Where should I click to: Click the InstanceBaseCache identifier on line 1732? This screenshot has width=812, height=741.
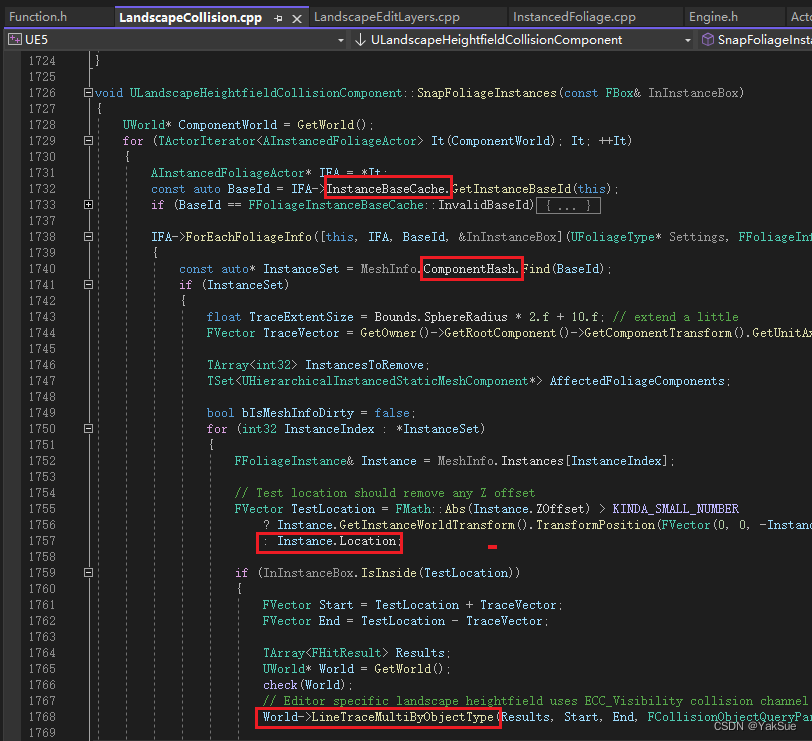(386, 189)
